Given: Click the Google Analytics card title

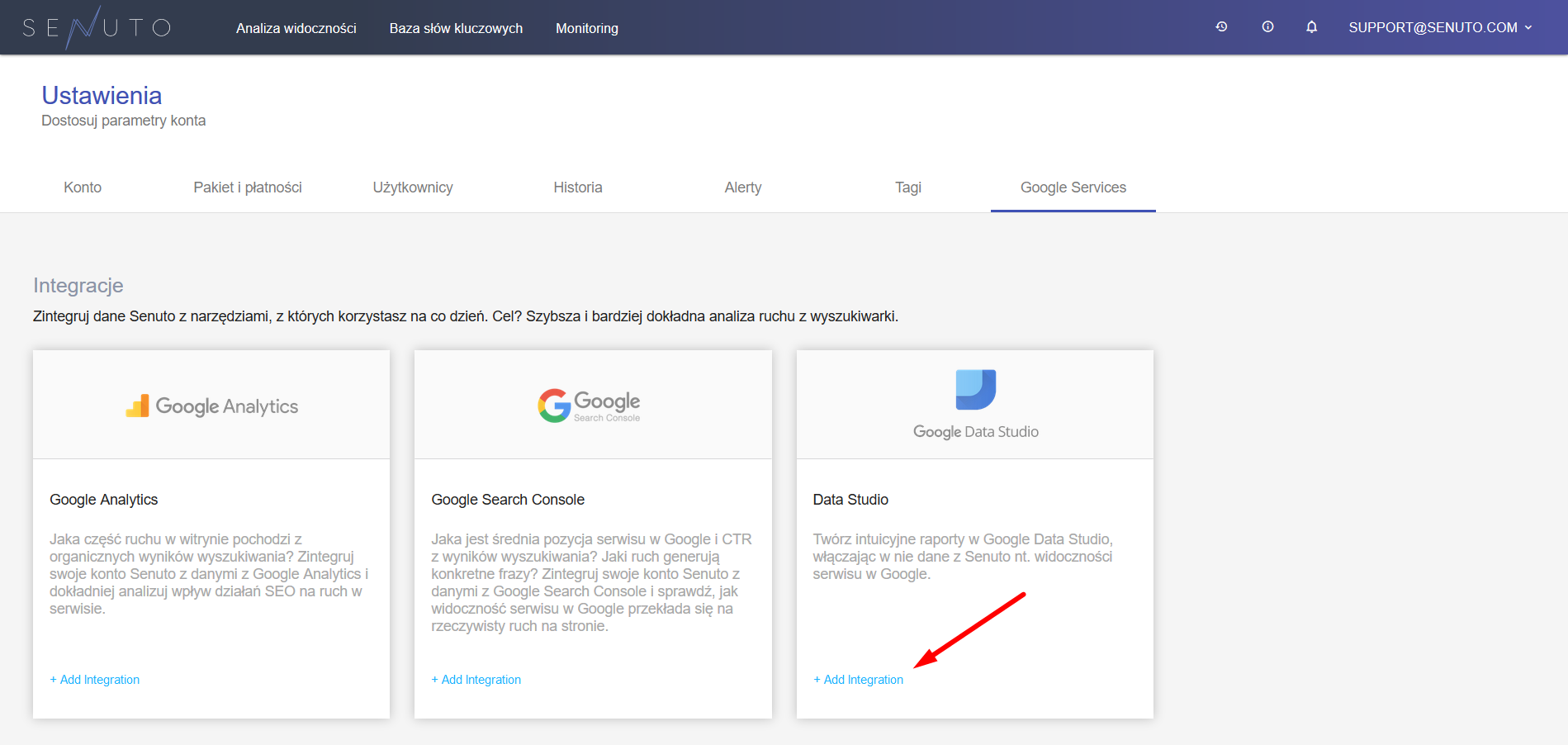Looking at the screenshot, I should point(104,500).
